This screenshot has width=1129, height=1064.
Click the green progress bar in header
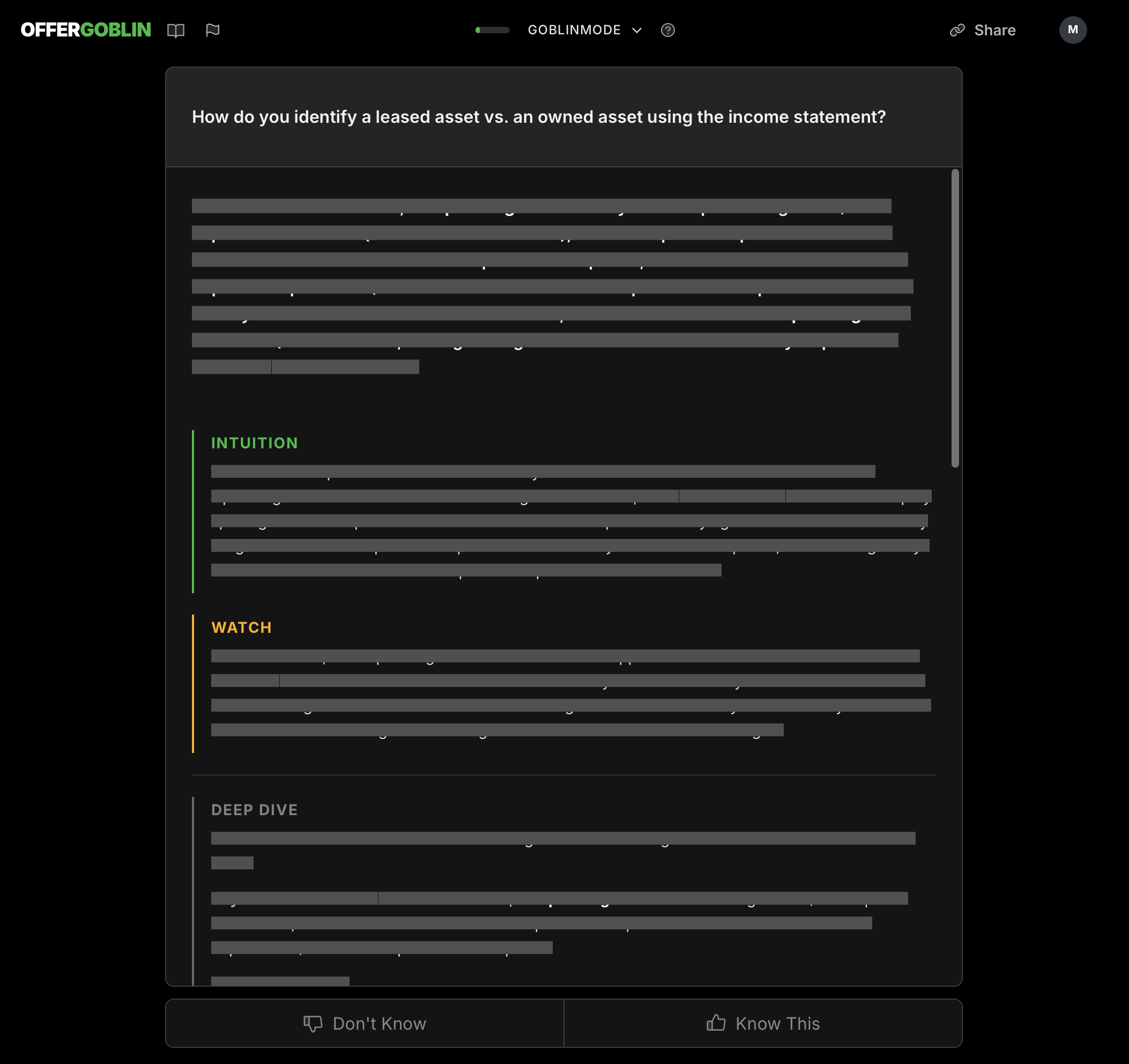[x=492, y=30]
